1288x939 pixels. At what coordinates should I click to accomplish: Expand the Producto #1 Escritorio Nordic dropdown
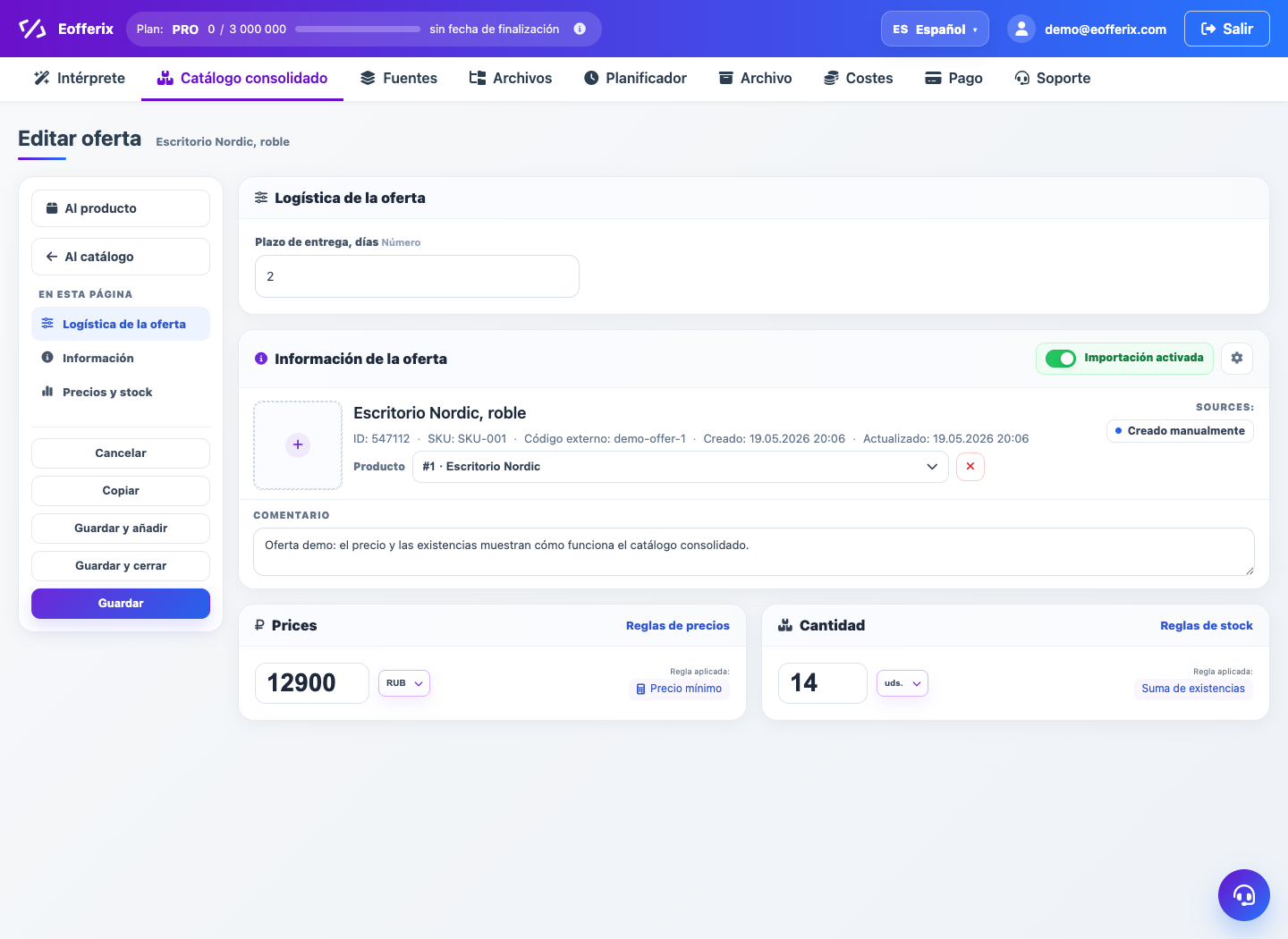point(681,467)
